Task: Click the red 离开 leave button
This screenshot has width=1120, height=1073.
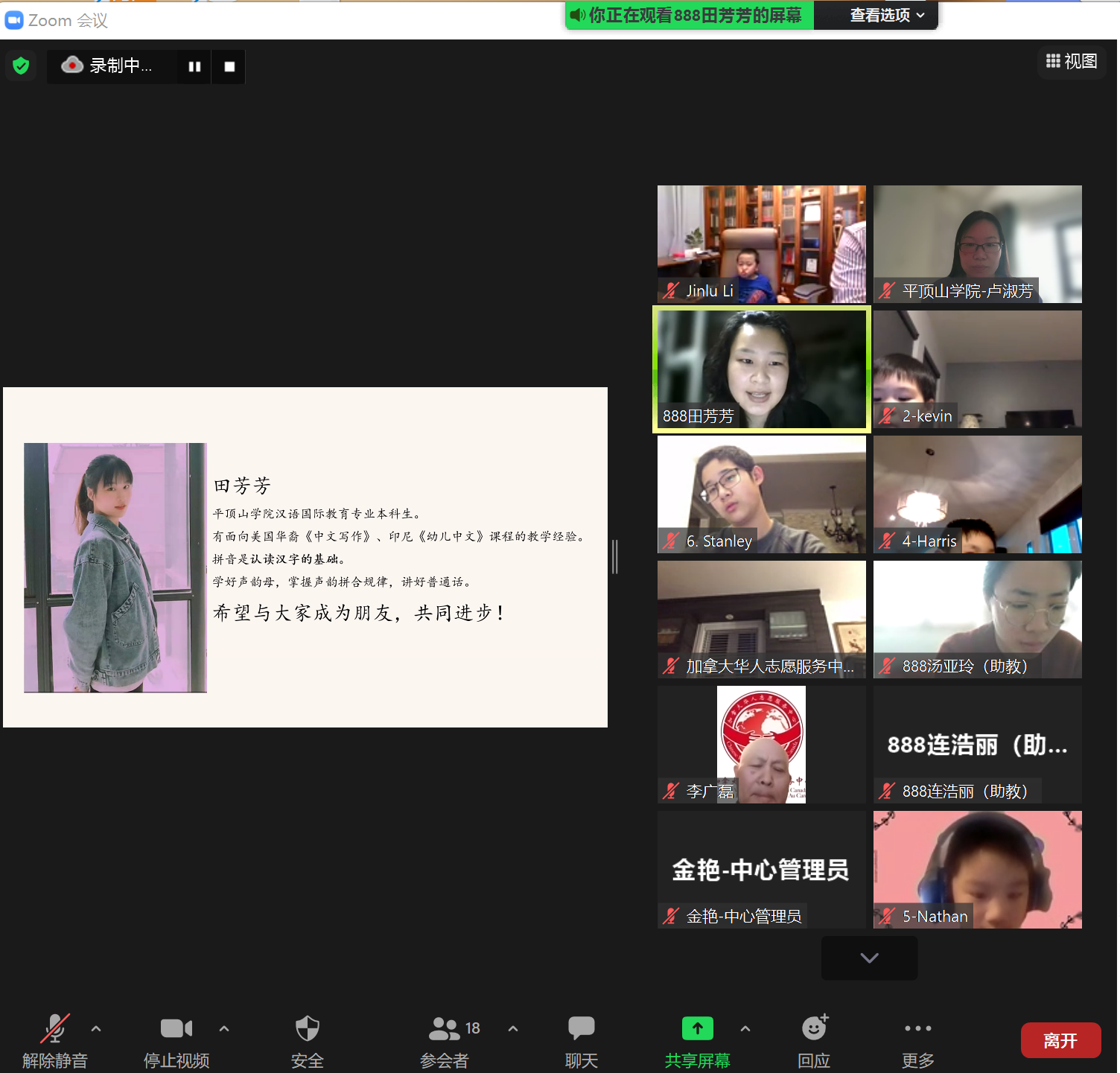Action: 1060,1040
